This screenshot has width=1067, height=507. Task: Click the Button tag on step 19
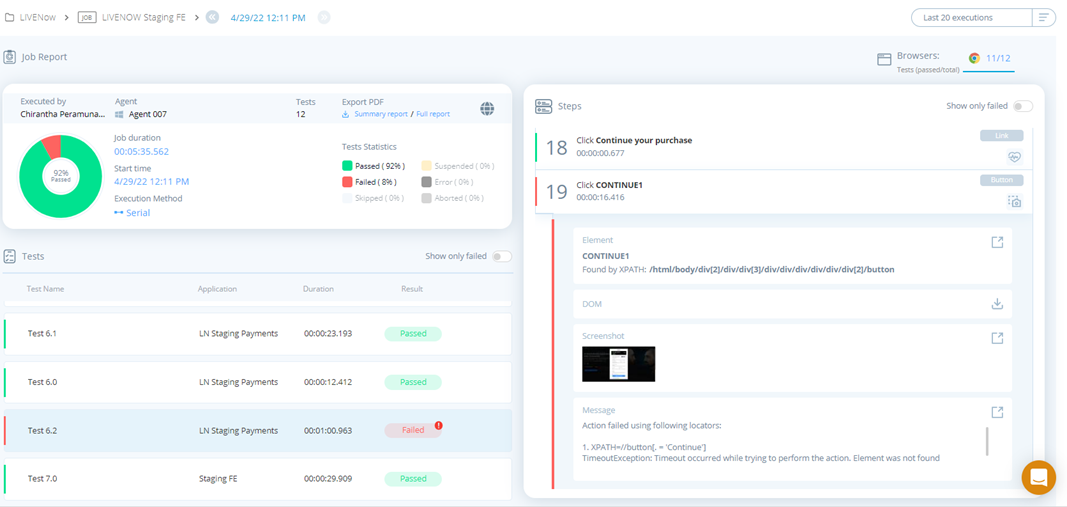1001,180
